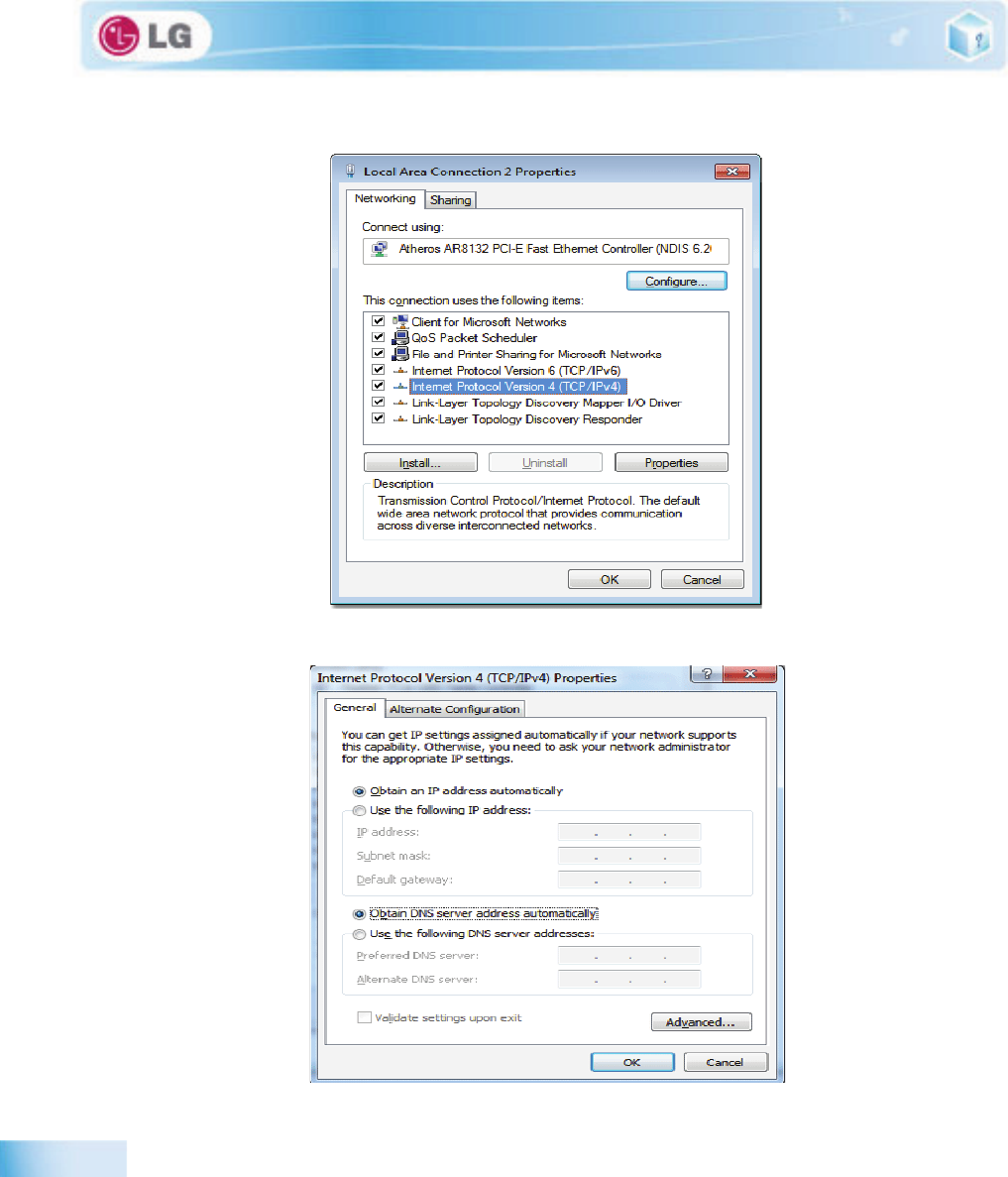Click the TCP/IPv6 protocol icon
Image resolution: width=1008 pixels, height=1177 pixels.
click(x=400, y=370)
